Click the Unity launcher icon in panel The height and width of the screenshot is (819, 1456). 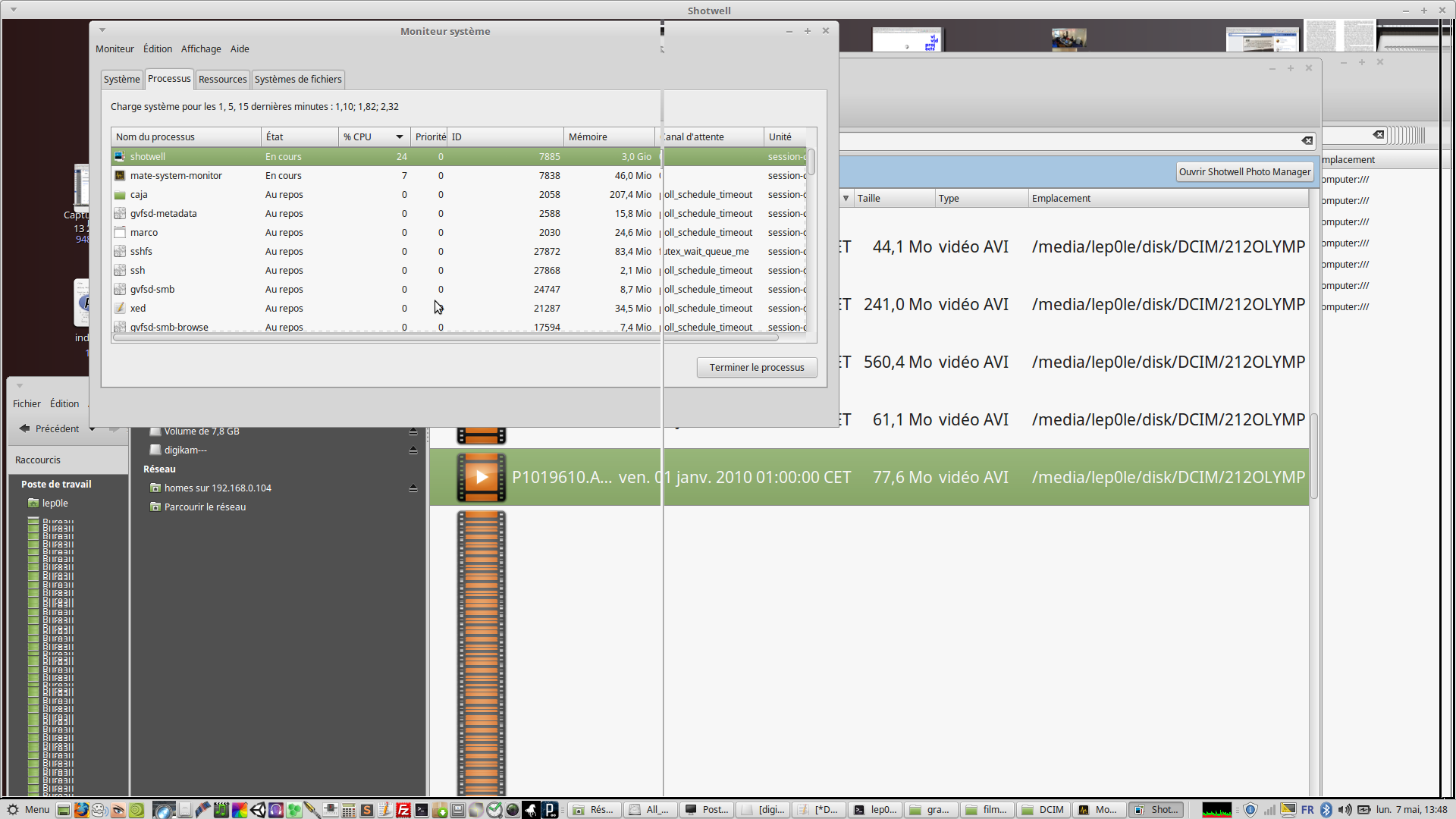(258, 810)
